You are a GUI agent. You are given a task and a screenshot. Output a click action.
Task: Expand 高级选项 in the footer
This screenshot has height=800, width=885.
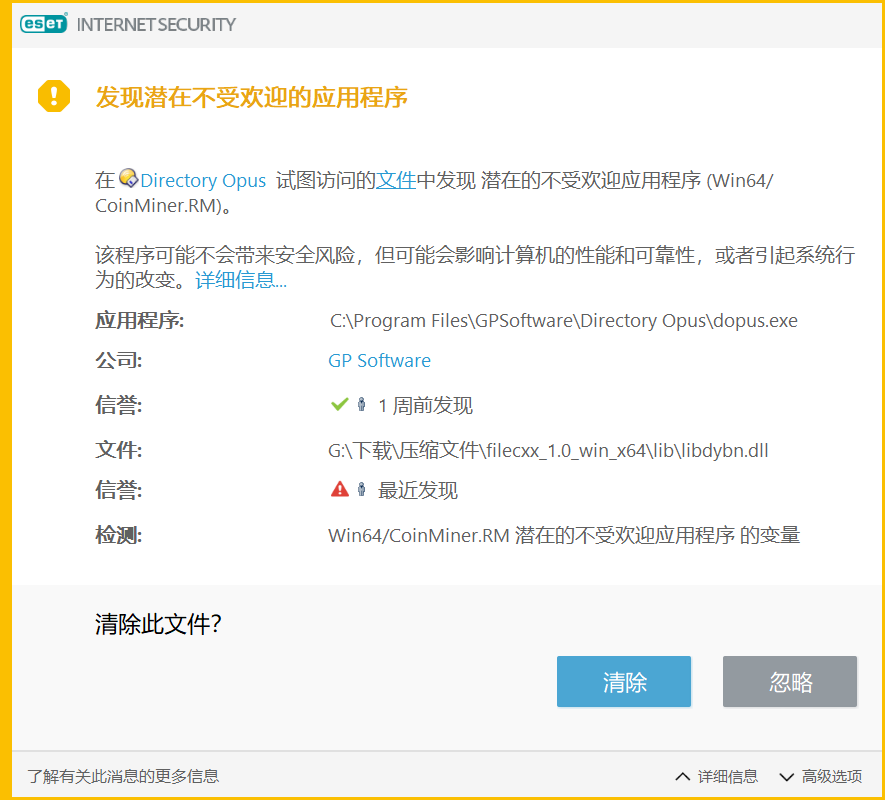820,776
